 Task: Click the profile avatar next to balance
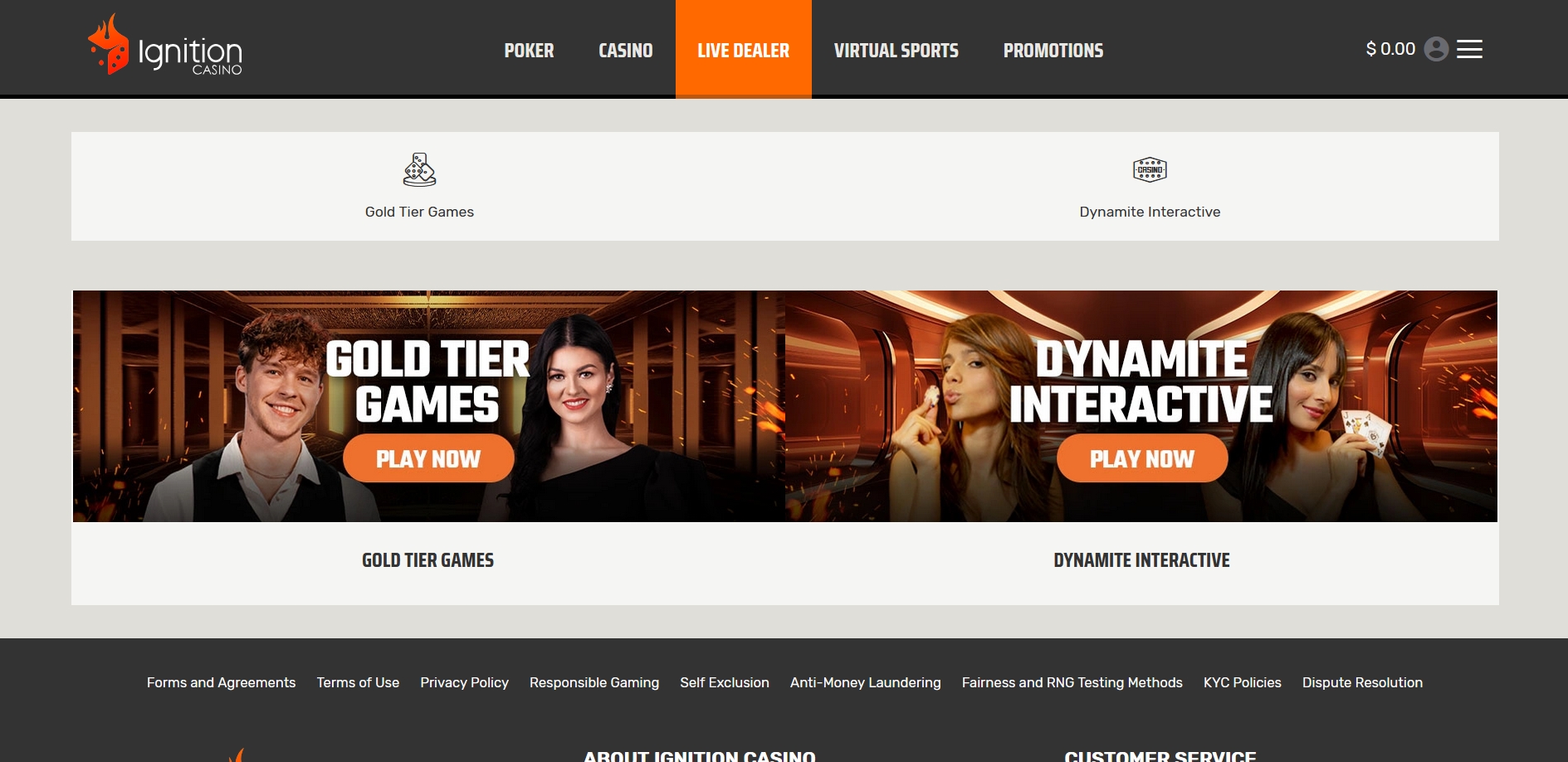1434,49
